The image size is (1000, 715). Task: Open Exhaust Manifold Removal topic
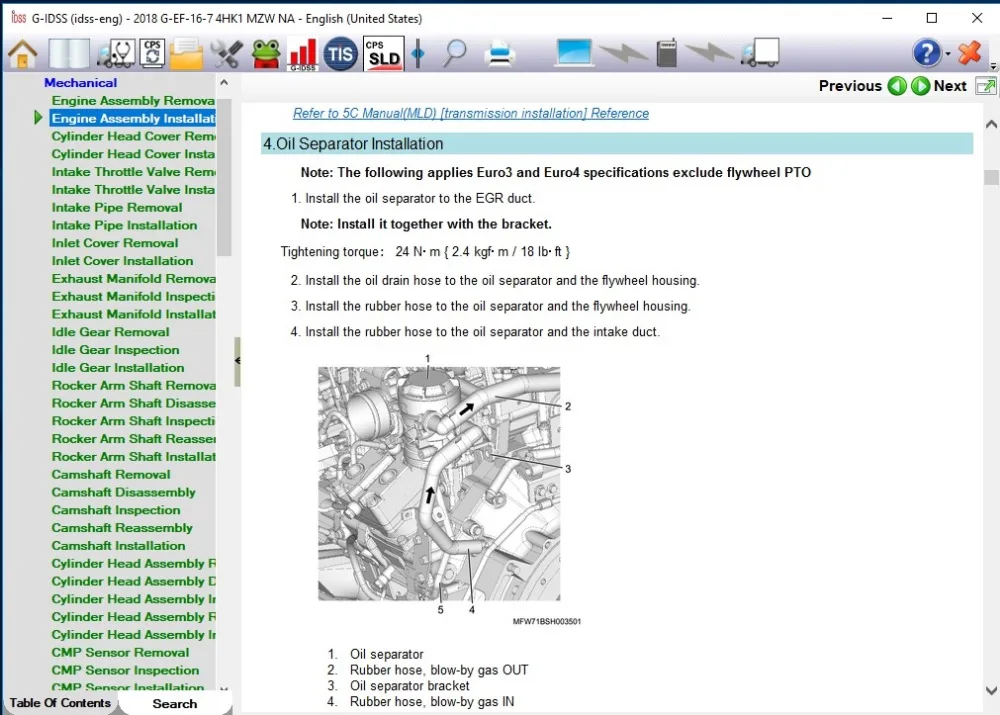[x=133, y=279]
